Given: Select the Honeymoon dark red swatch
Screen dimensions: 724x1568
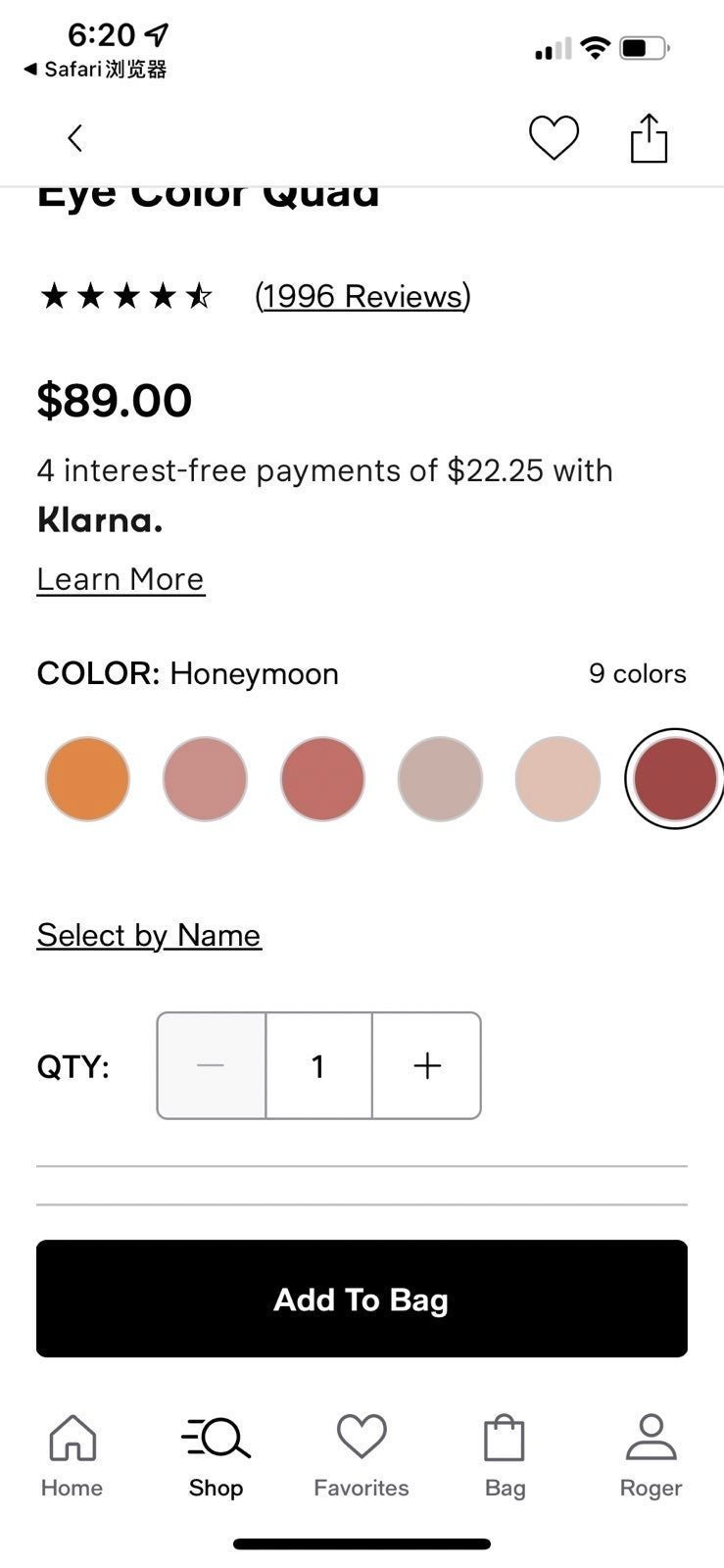Looking at the screenshot, I should click(674, 779).
